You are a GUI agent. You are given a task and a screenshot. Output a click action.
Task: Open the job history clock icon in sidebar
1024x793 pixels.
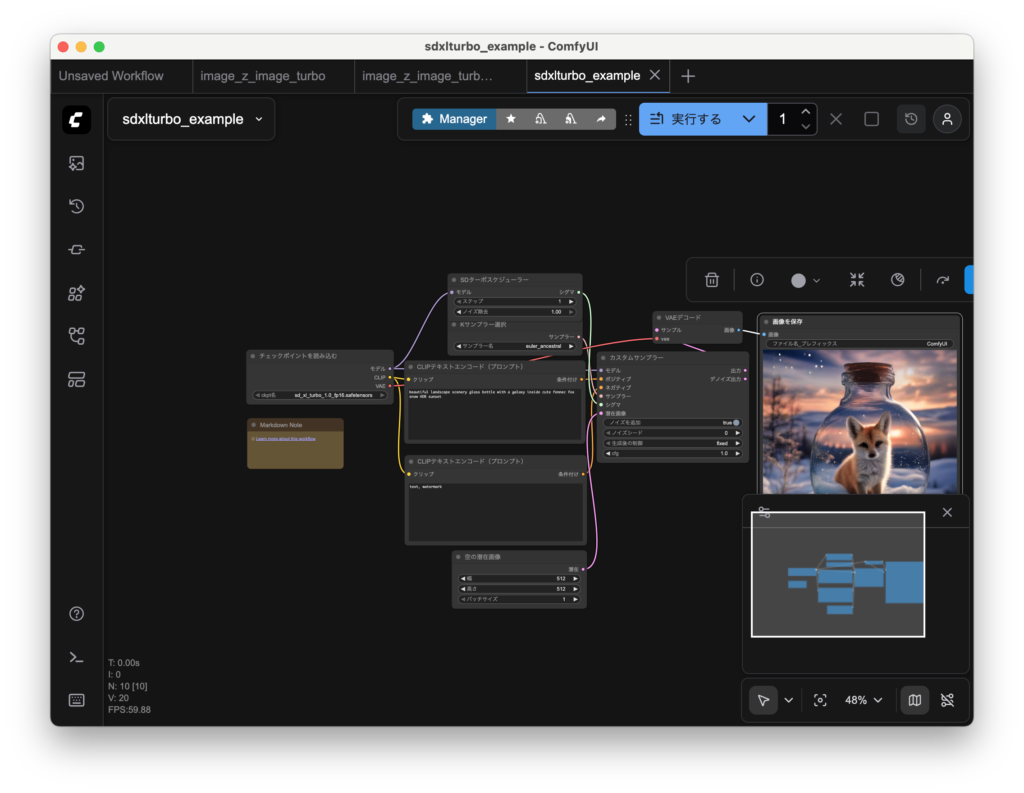pos(76,207)
